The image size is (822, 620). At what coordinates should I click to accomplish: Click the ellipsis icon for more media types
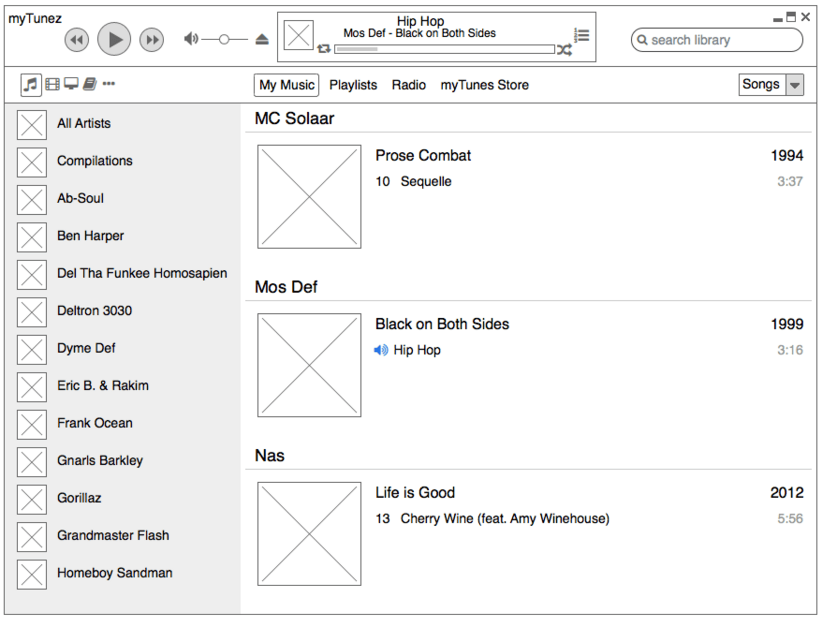(x=108, y=84)
